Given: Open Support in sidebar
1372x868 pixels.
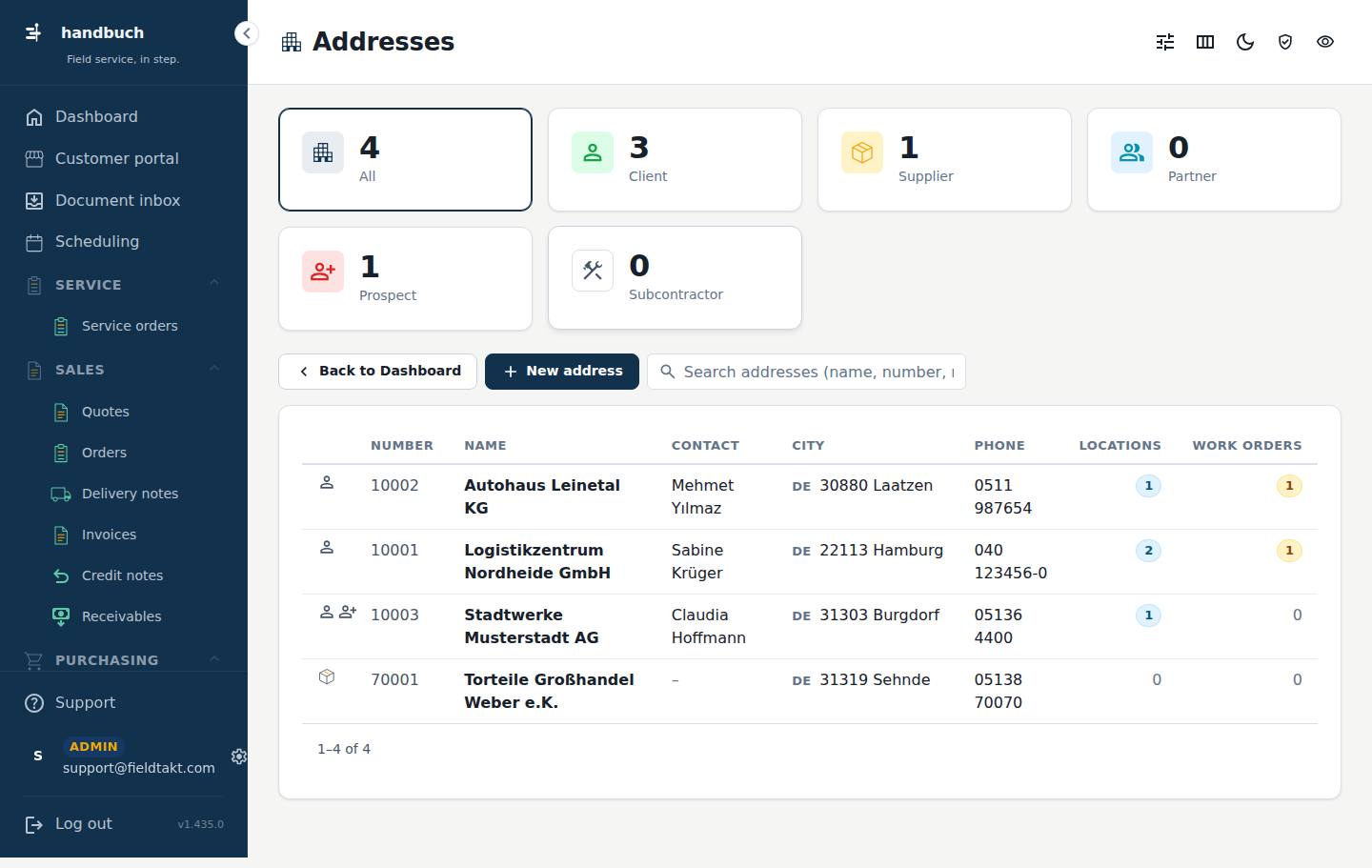Looking at the screenshot, I should (124, 702).
